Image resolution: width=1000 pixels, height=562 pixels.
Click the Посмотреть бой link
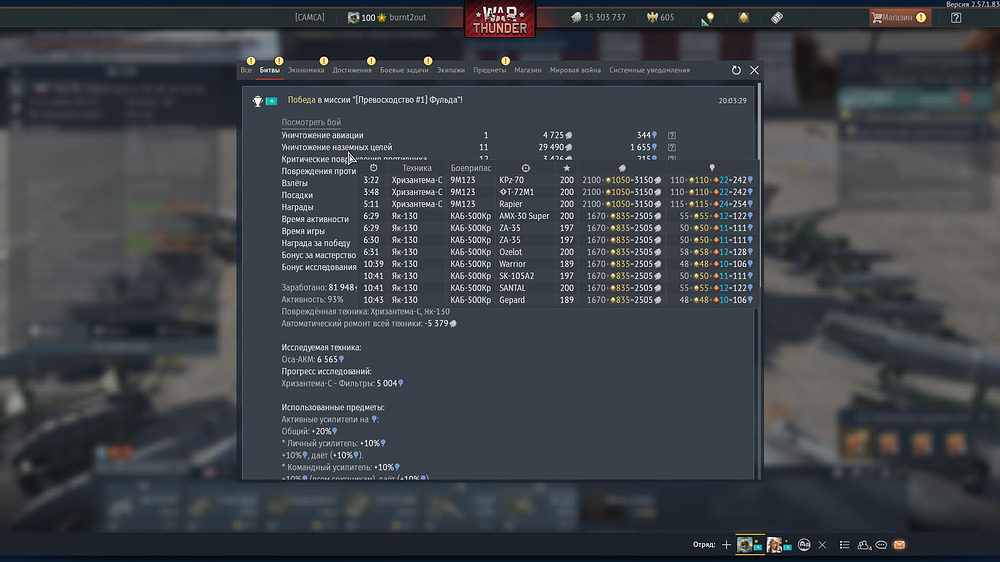[x=311, y=122]
